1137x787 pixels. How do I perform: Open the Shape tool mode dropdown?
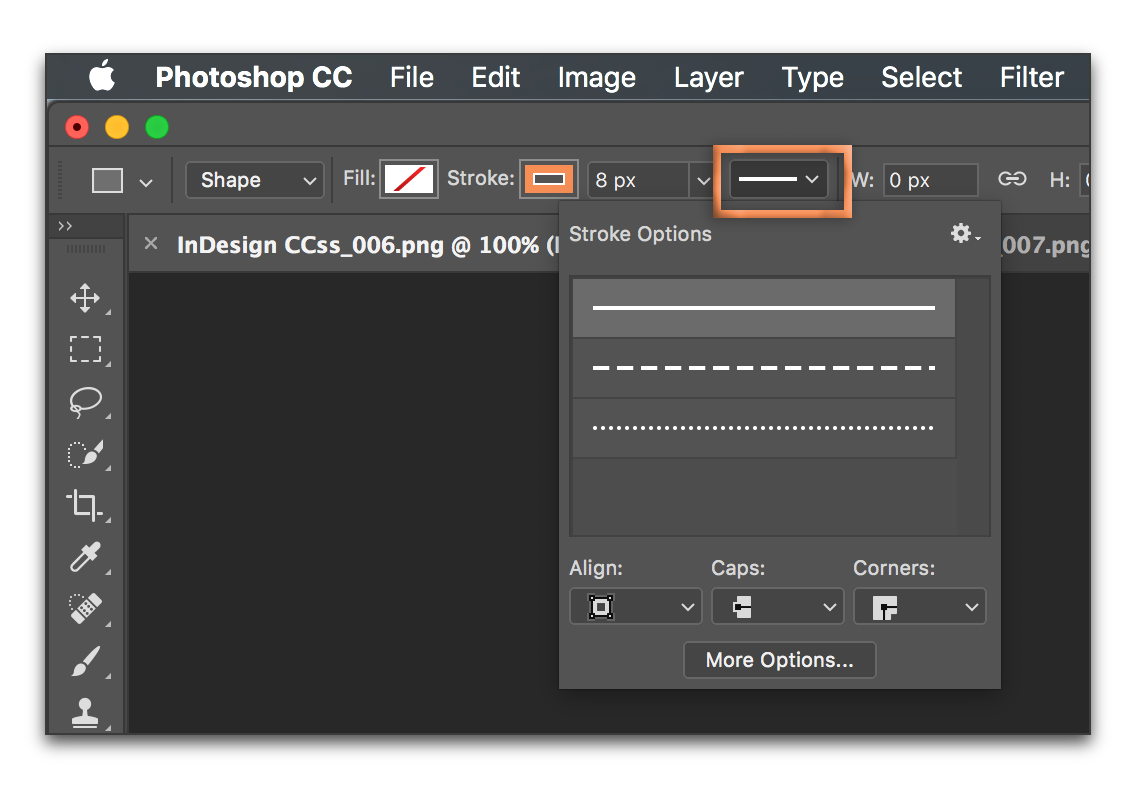point(255,180)
